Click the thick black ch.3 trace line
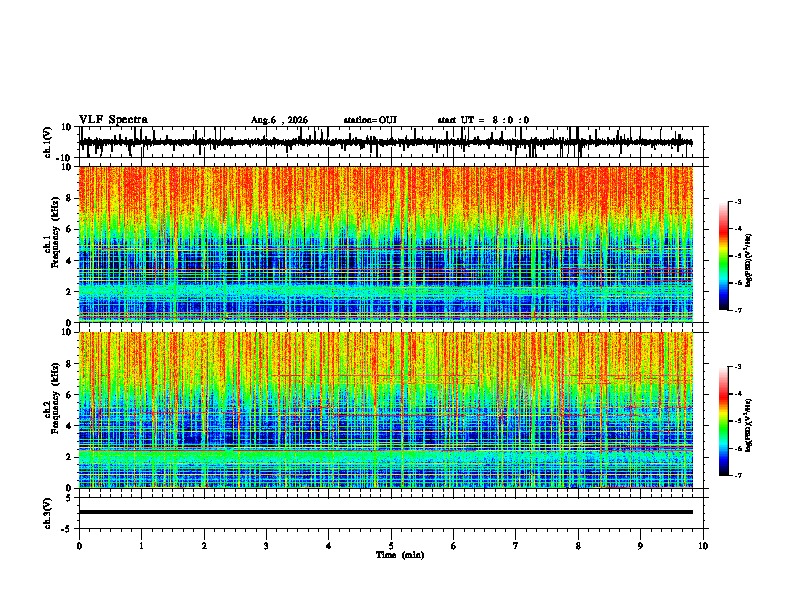The height and width of the screenshot is (612, 792). tap(386, 512)
